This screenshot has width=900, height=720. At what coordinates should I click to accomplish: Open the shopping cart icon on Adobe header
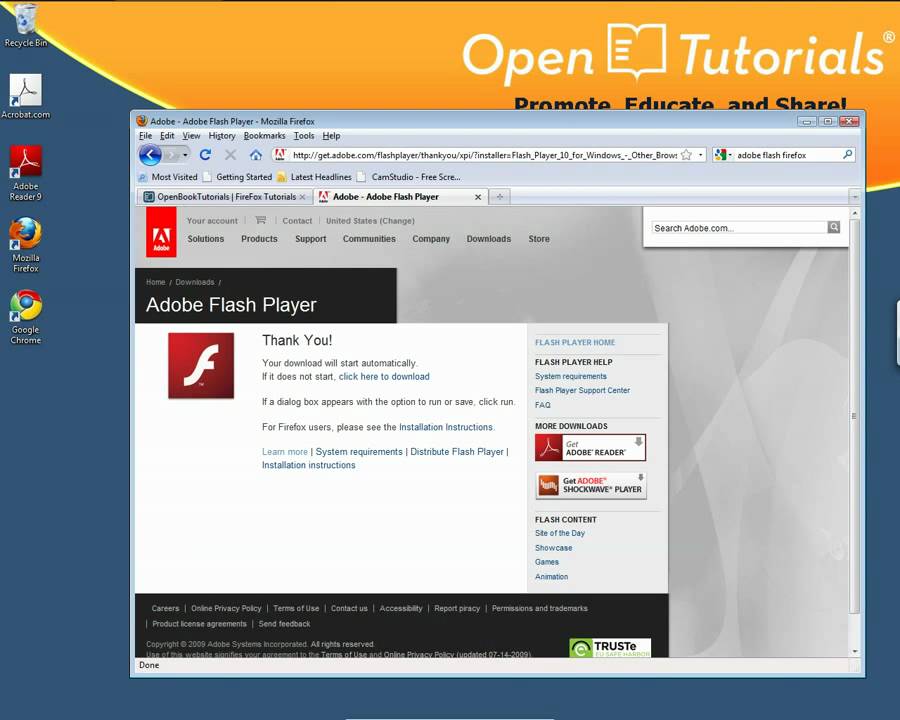[261, 220]
